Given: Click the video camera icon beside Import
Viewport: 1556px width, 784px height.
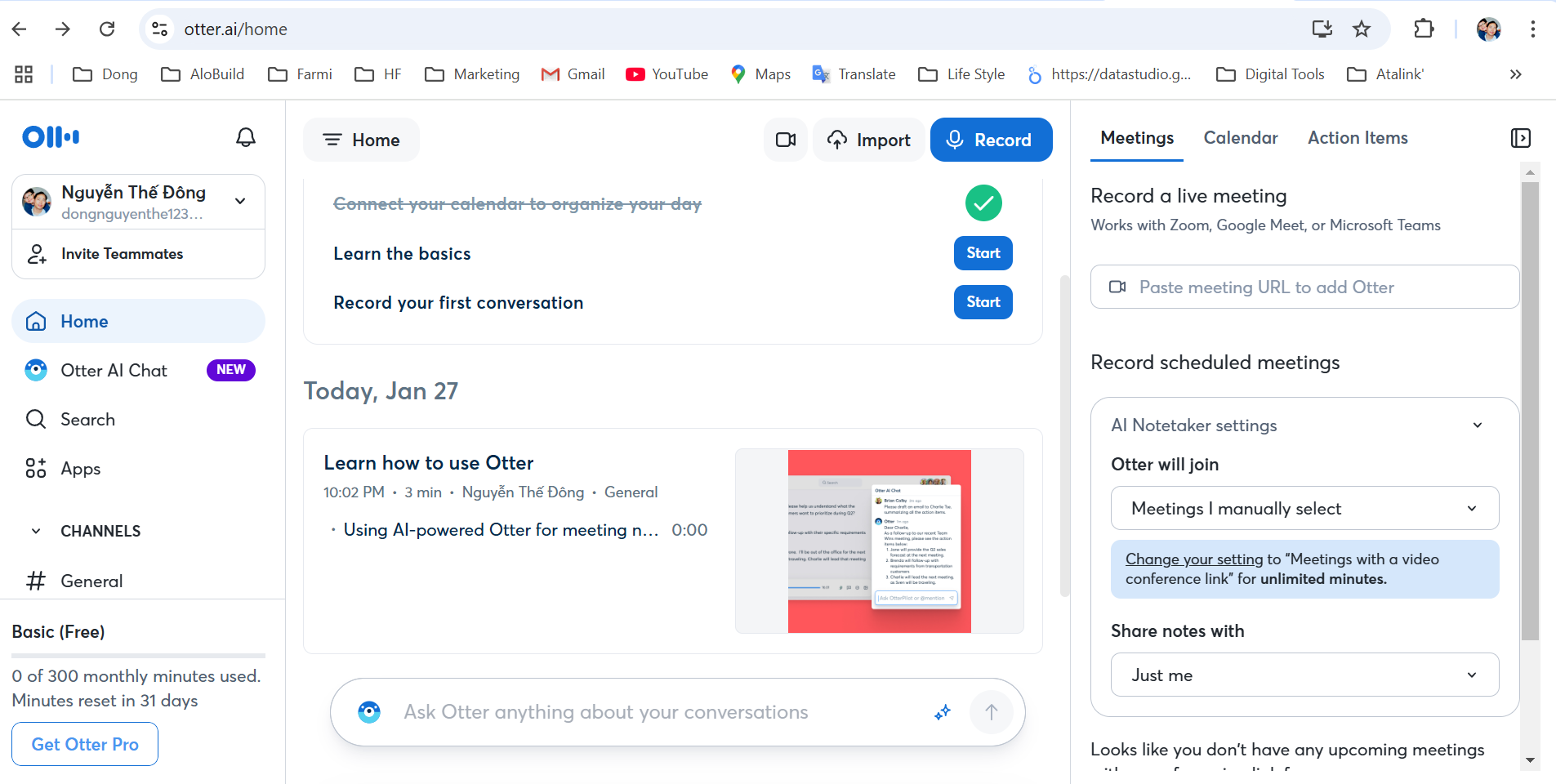Looking at the screenshot, I should (786, 140).
